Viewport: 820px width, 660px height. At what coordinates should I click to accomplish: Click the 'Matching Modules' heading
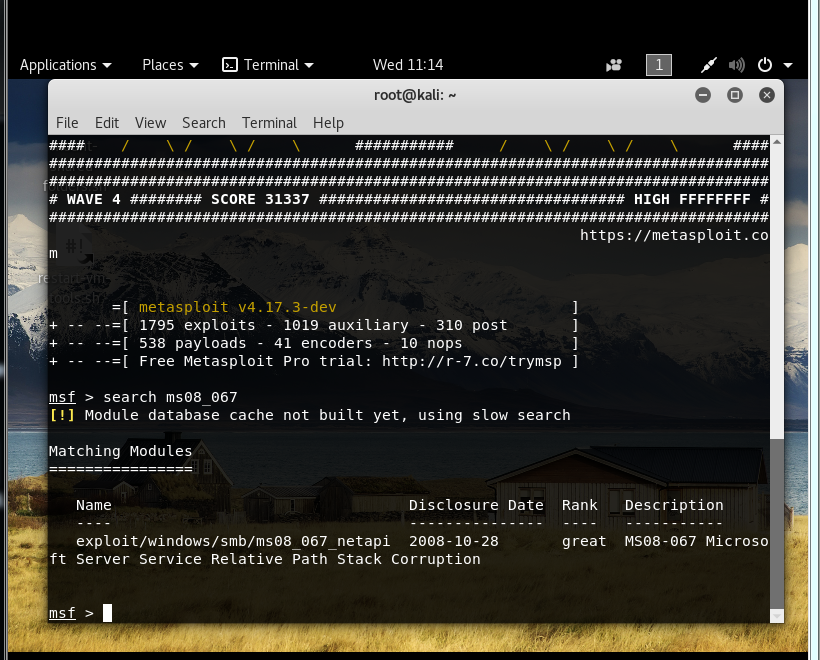[120, 451]
